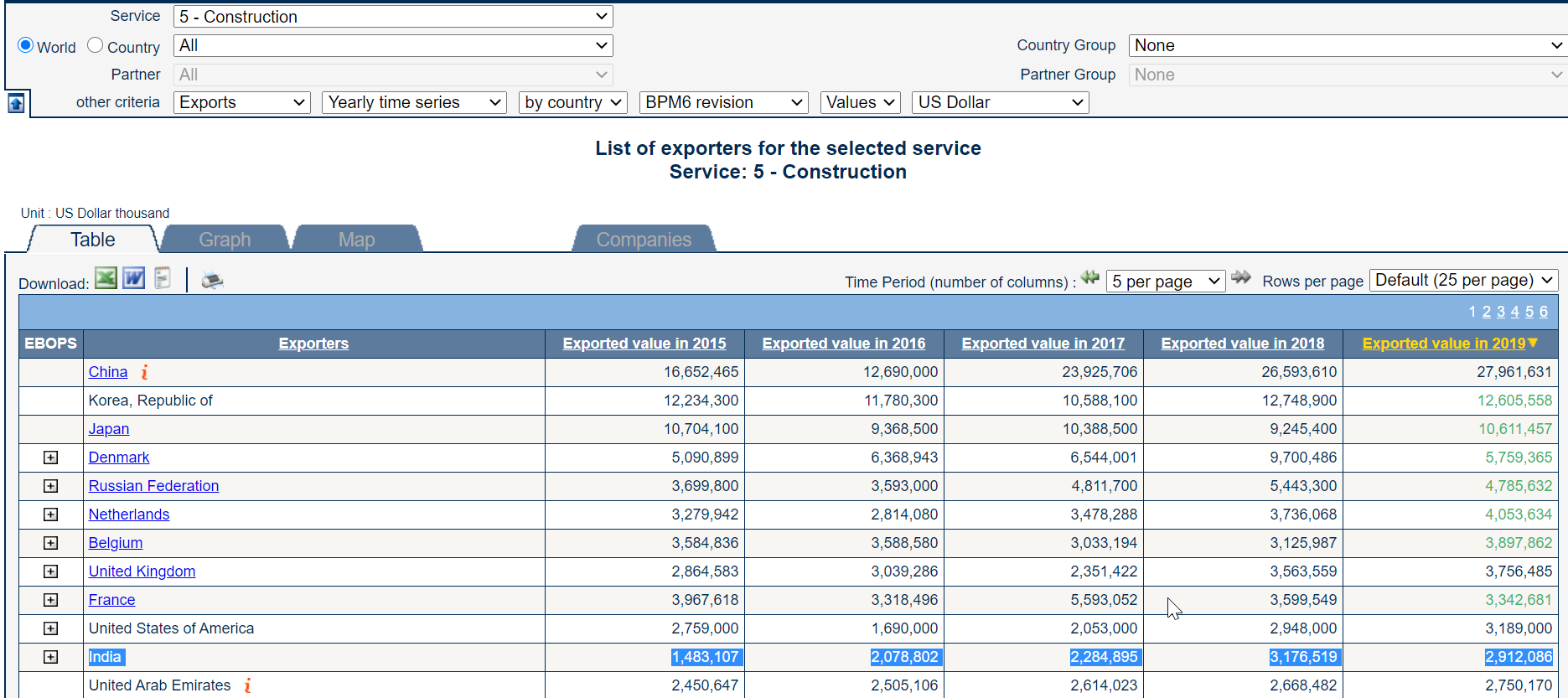Image resolution: width=1568 pixels, height=698 pixels.
Task: Open the China exporter link
Action: (x=108, y=372)
